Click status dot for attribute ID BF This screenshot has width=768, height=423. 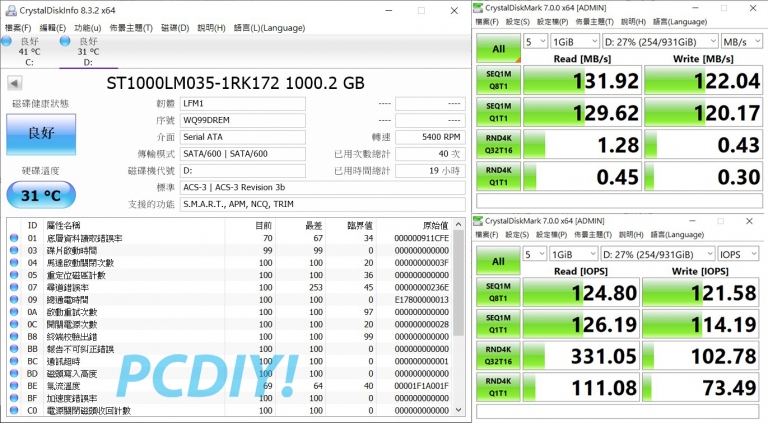(x=14, y=398)
